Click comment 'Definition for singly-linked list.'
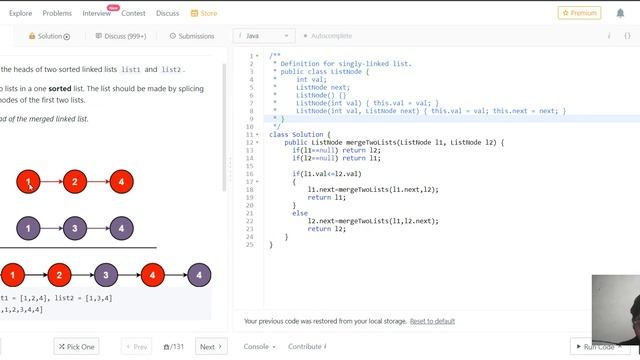Image resolution: width=640 pixels, height=360 pixels. [x=346, y=64]
